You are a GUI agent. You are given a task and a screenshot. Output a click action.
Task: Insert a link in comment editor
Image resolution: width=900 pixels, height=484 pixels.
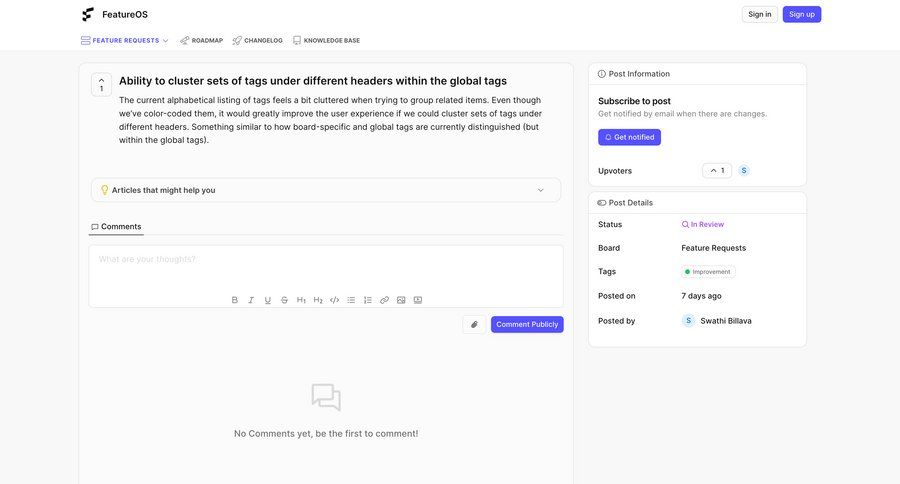pyautogui.click(x=385, y=300)
